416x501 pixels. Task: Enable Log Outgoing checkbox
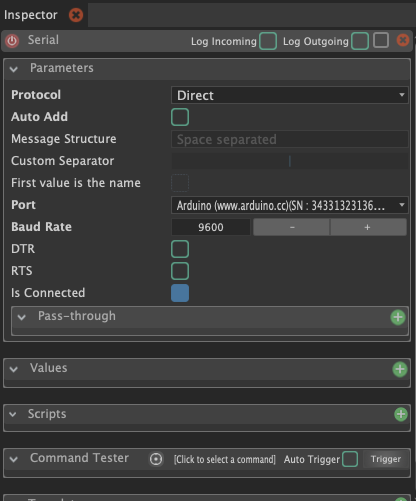click(x=360, y=41)
